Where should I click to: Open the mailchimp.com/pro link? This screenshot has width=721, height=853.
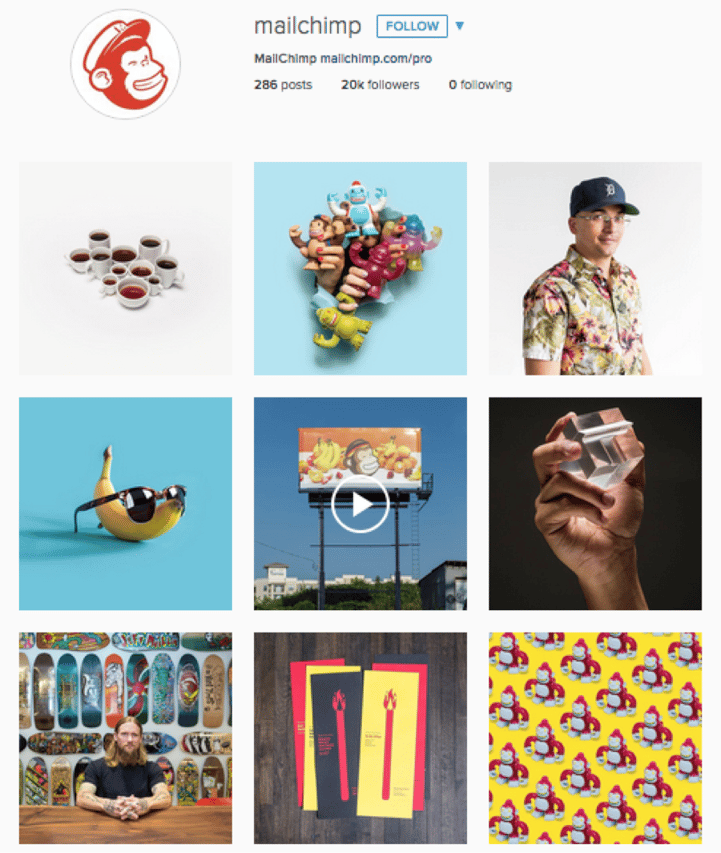pyautogui.click(x=375, y=58)
